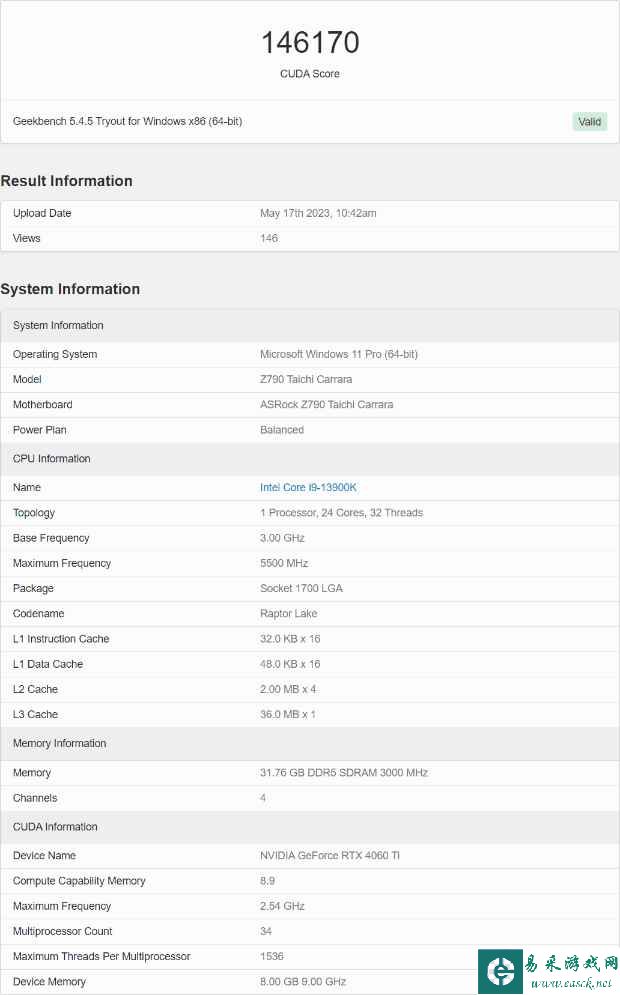Click the Views value 146
620x995 pixels.
click(269, 238)
